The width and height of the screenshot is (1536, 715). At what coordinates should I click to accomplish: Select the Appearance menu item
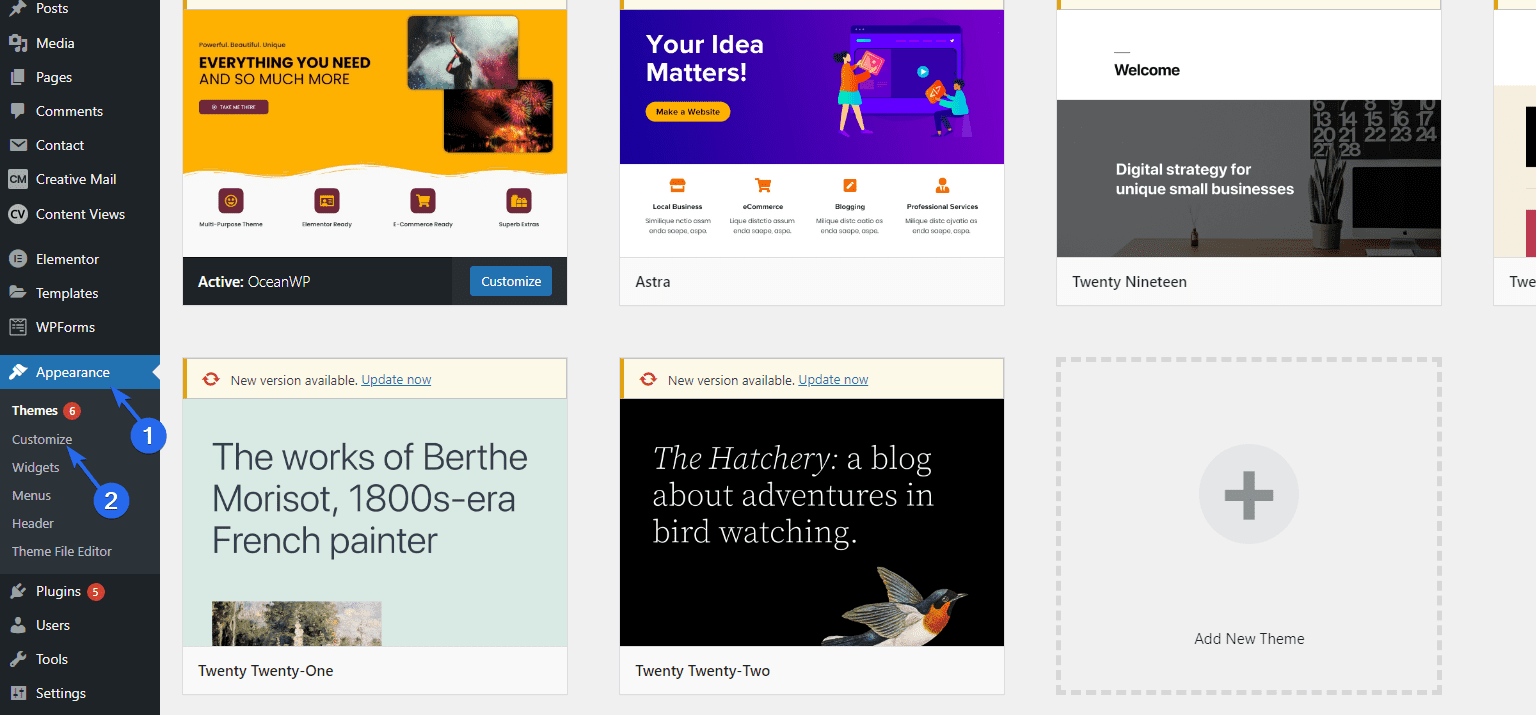80,372
